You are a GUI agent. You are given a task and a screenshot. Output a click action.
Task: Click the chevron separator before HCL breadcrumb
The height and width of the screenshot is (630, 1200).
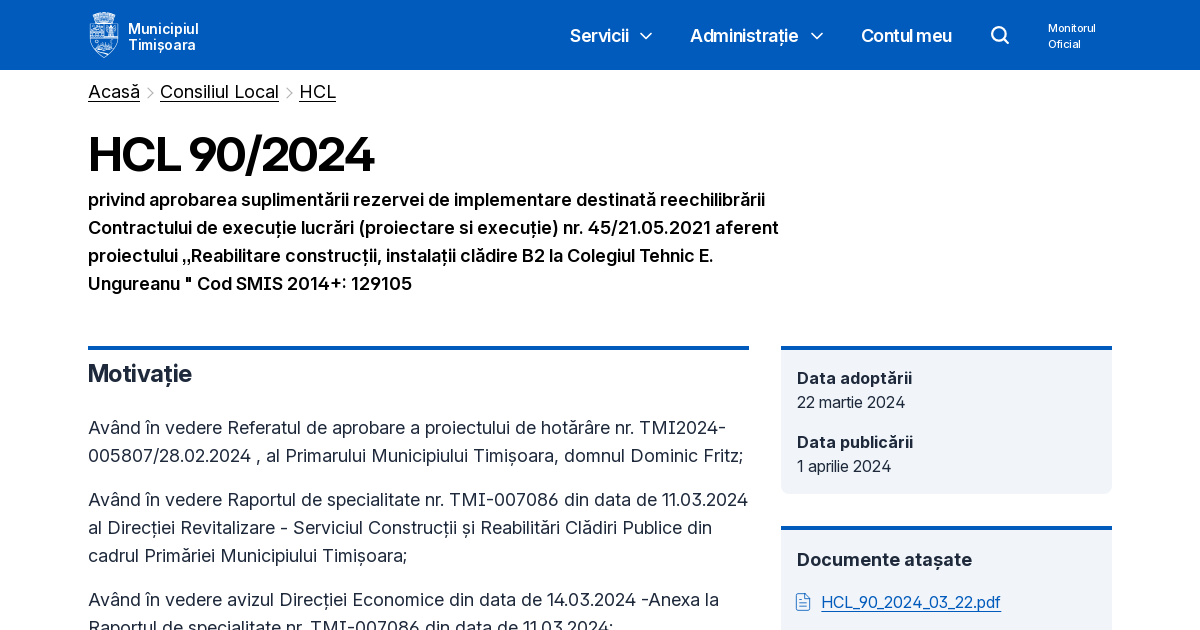[289, 92]
